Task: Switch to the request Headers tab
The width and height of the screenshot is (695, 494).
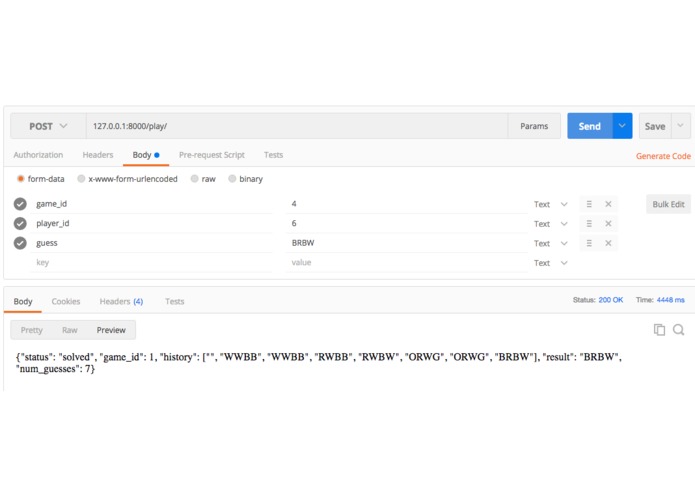Action: point(98,155)
